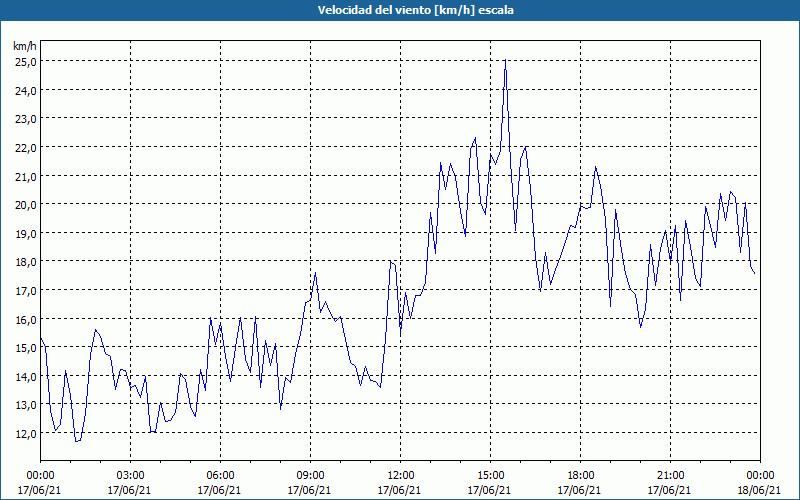Select the '03:00' x-axis time label
Screen dimensions: 800x500
(130, 476)
